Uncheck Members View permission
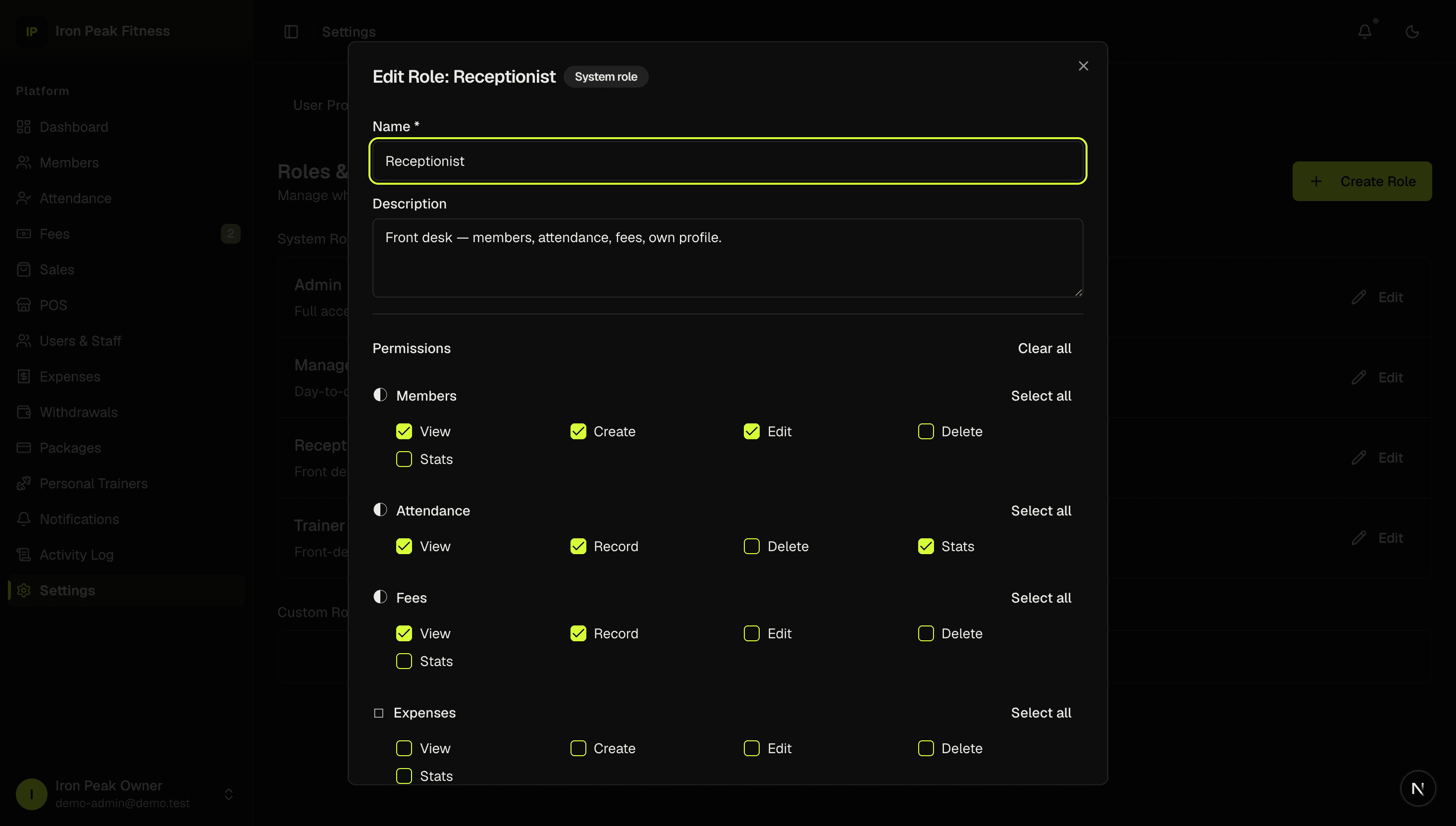The height and width of the screenshot is (826, 1456). [x=404, y=432]
